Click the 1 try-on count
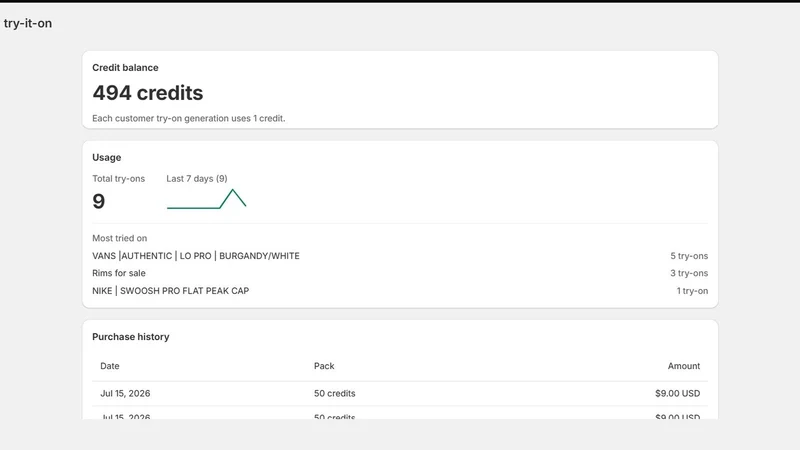The height and width of the screenshot is (450, 800). tap(692, 291)
